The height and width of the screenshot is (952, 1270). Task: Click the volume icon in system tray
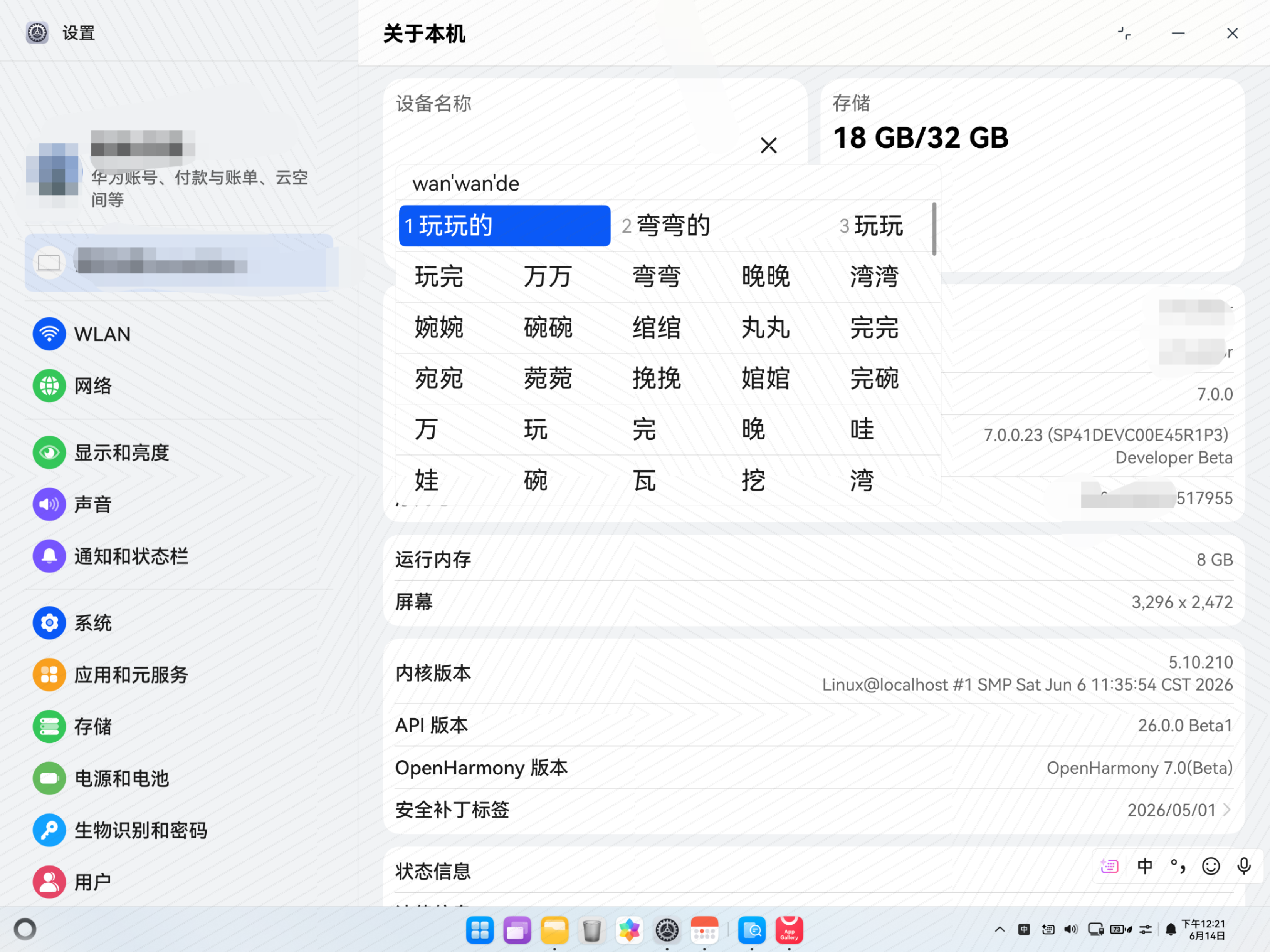click(x=1071, y=929)
